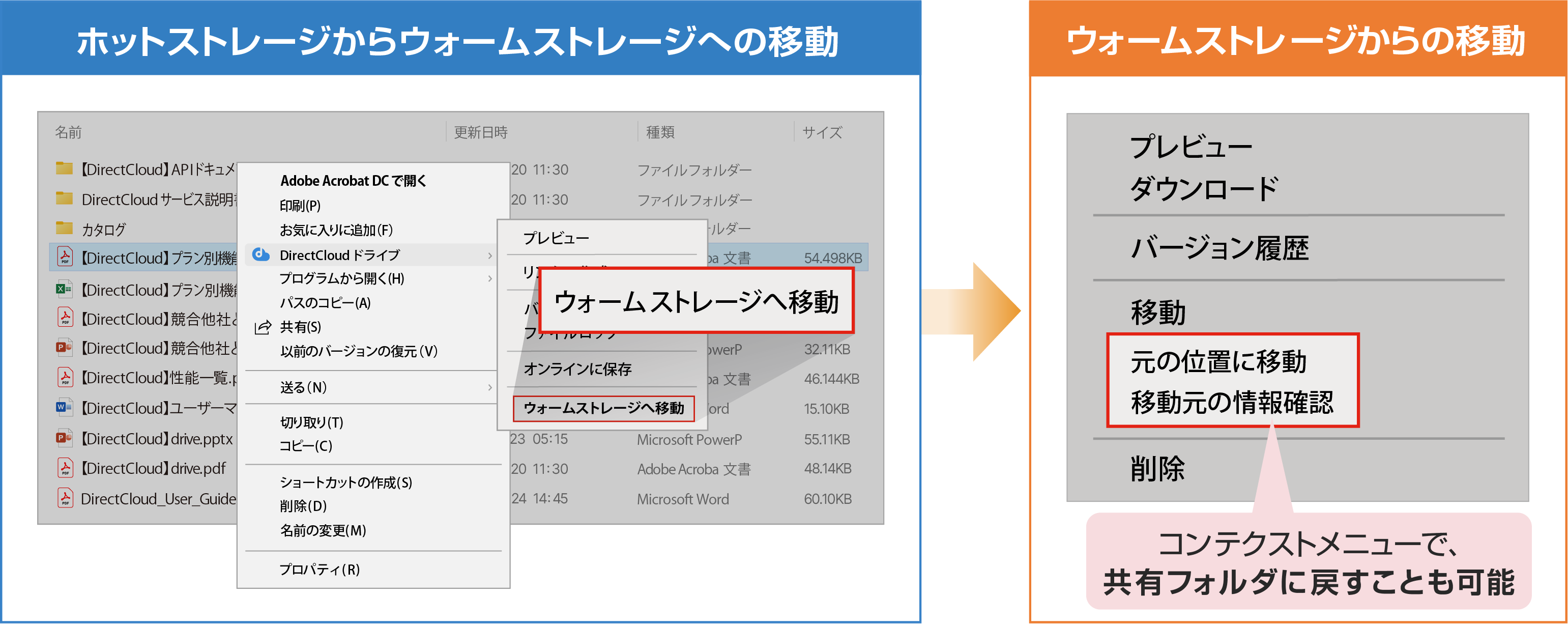Click the PDF icon of drive.pdf
This screenshot has width=1568, height=624.
point(65,467)
